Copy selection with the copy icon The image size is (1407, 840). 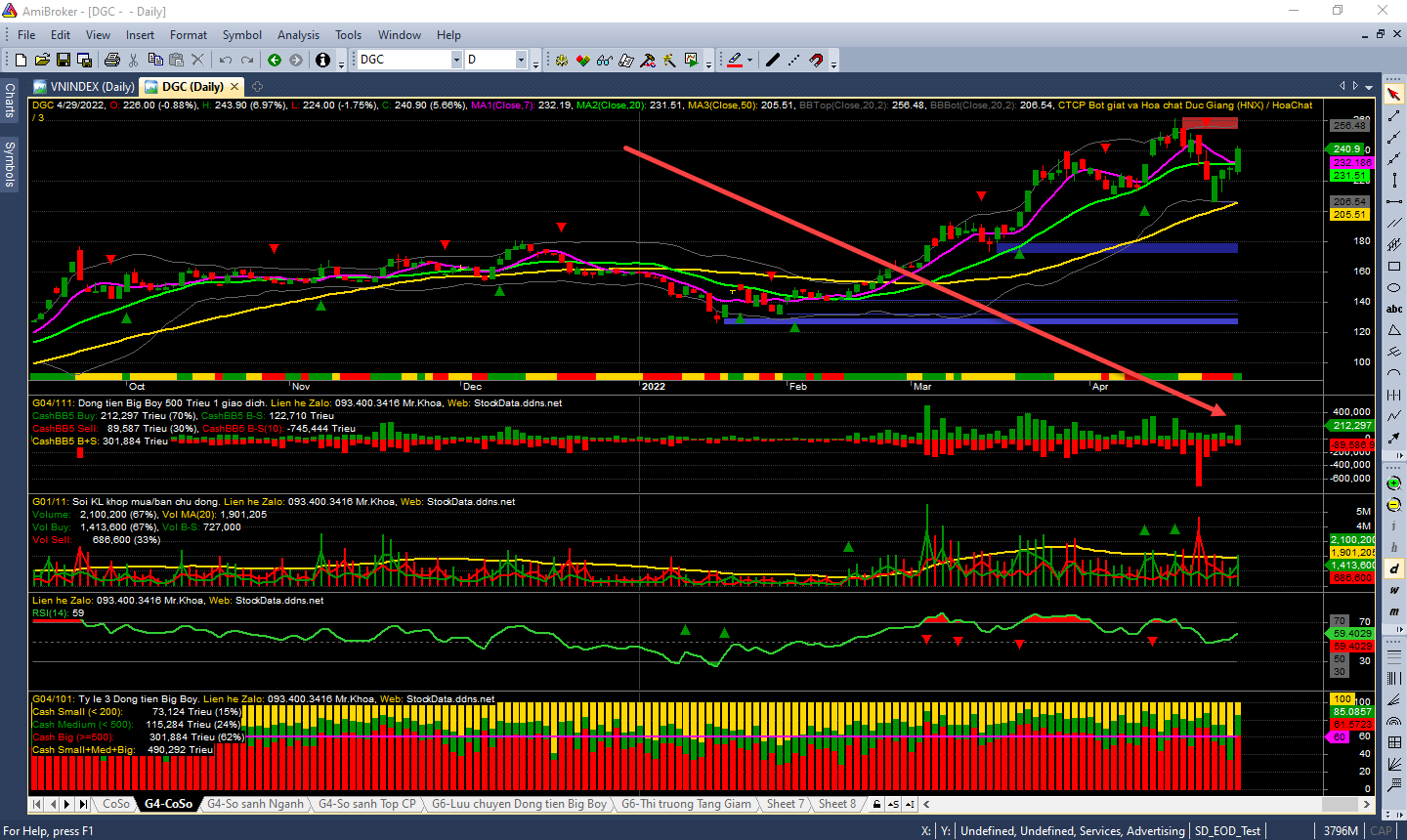point(155,60)
